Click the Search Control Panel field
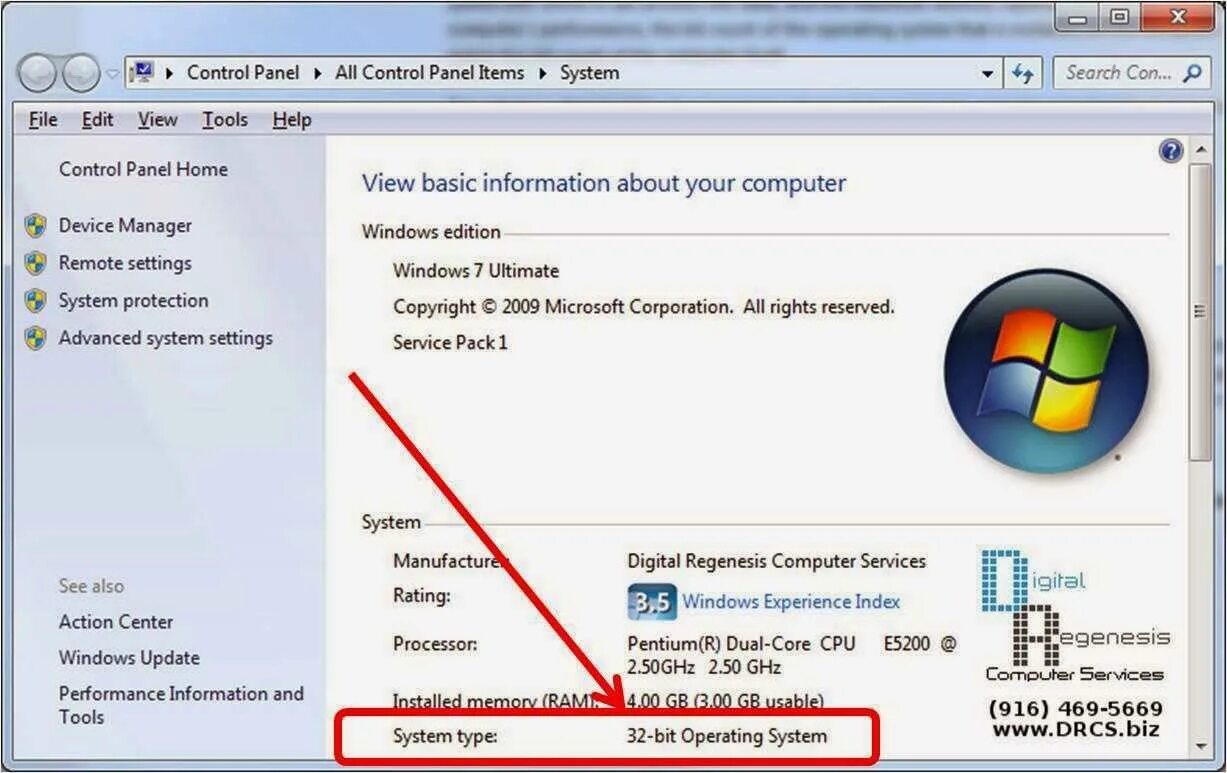Viewport: 1227px width, 773px height. coord(1117,73)
